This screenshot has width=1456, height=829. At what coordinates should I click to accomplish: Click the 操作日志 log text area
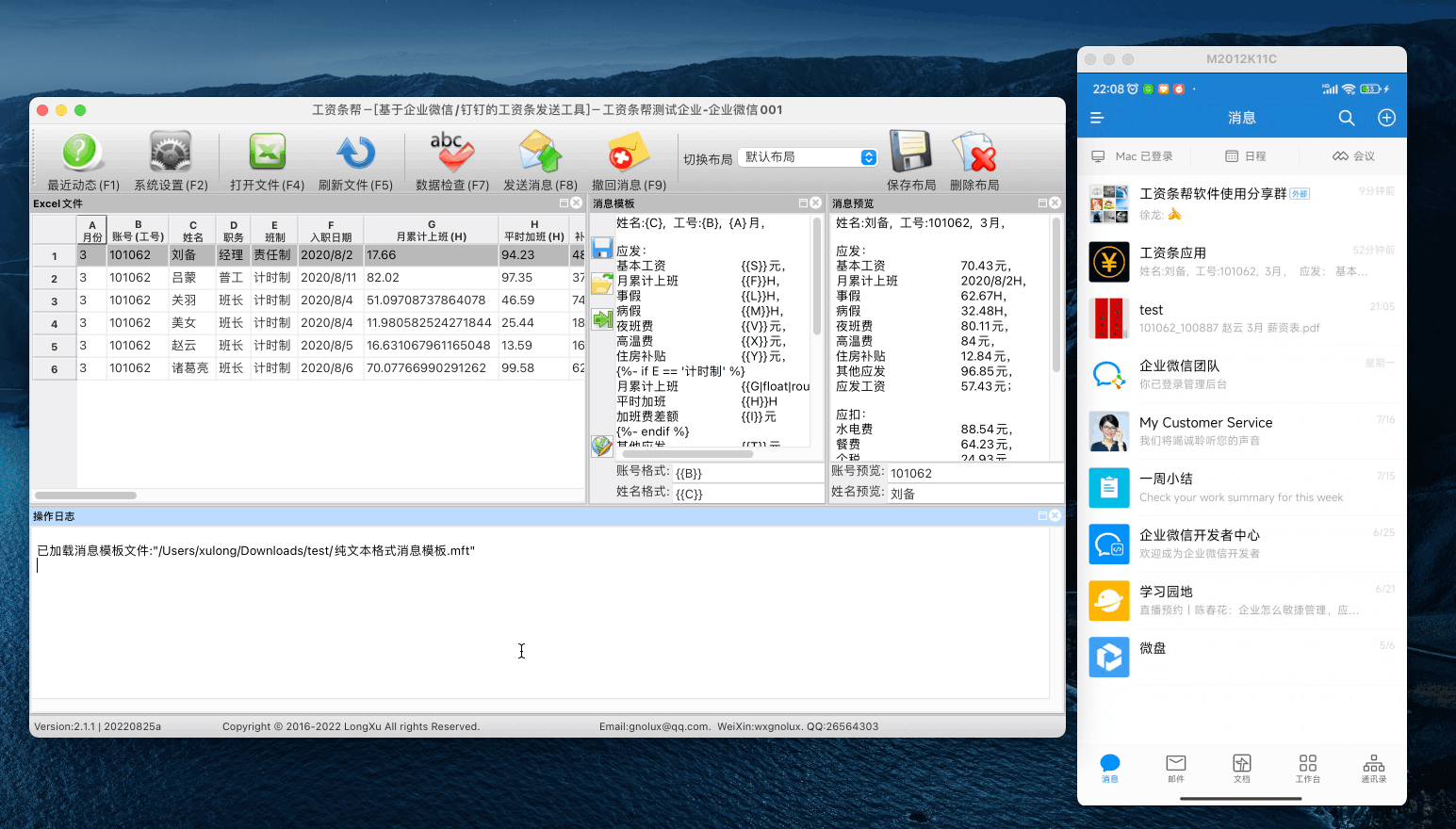[x=540, y=612]
